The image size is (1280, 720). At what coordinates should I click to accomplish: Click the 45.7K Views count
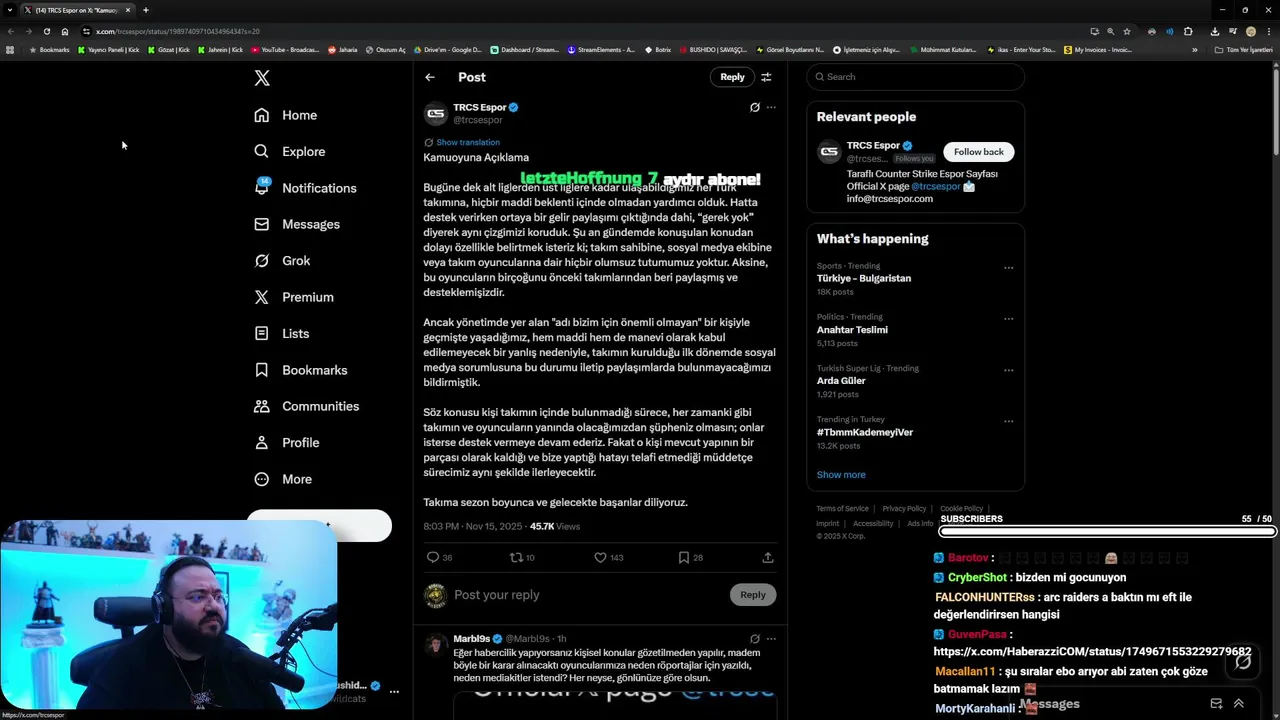tap(555, 526)
